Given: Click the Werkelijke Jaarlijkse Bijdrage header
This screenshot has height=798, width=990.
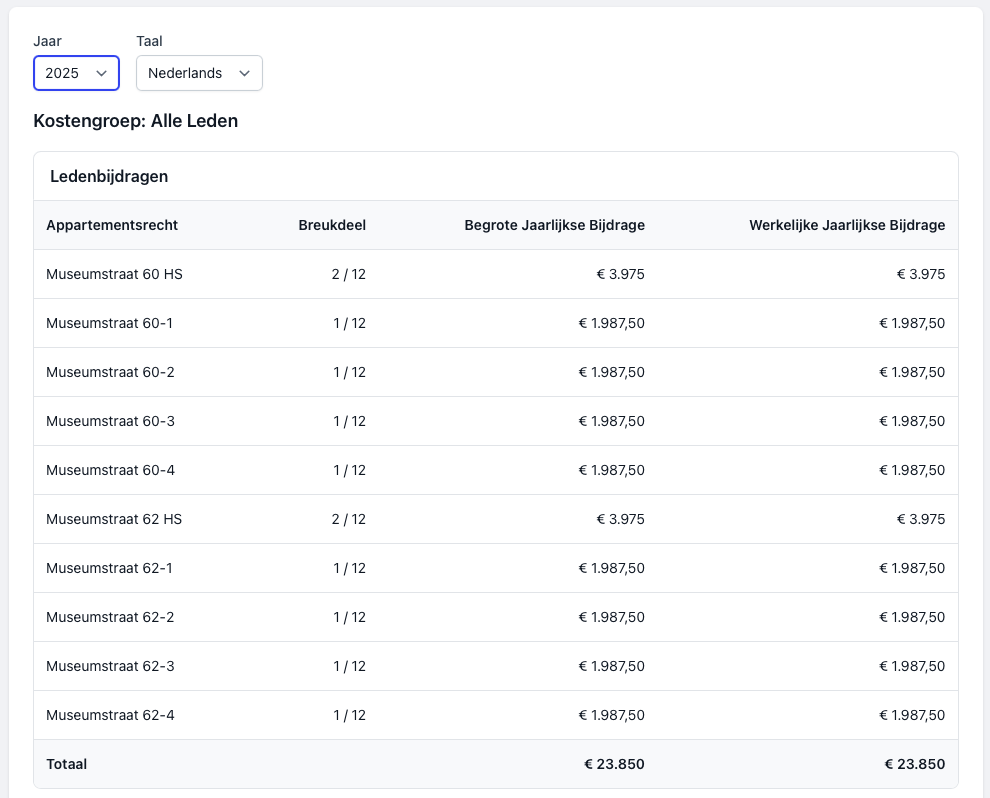Looking at the screenshot, I should pos(846,225).
